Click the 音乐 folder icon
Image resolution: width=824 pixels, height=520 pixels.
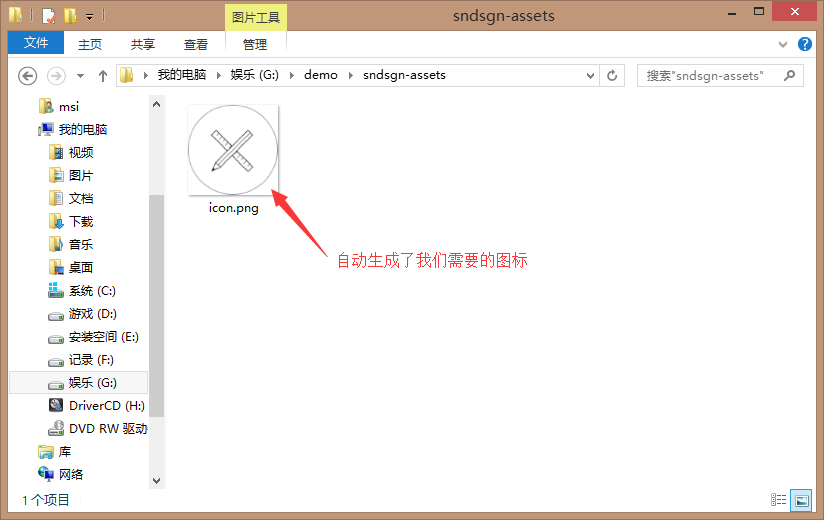point(56,244)
